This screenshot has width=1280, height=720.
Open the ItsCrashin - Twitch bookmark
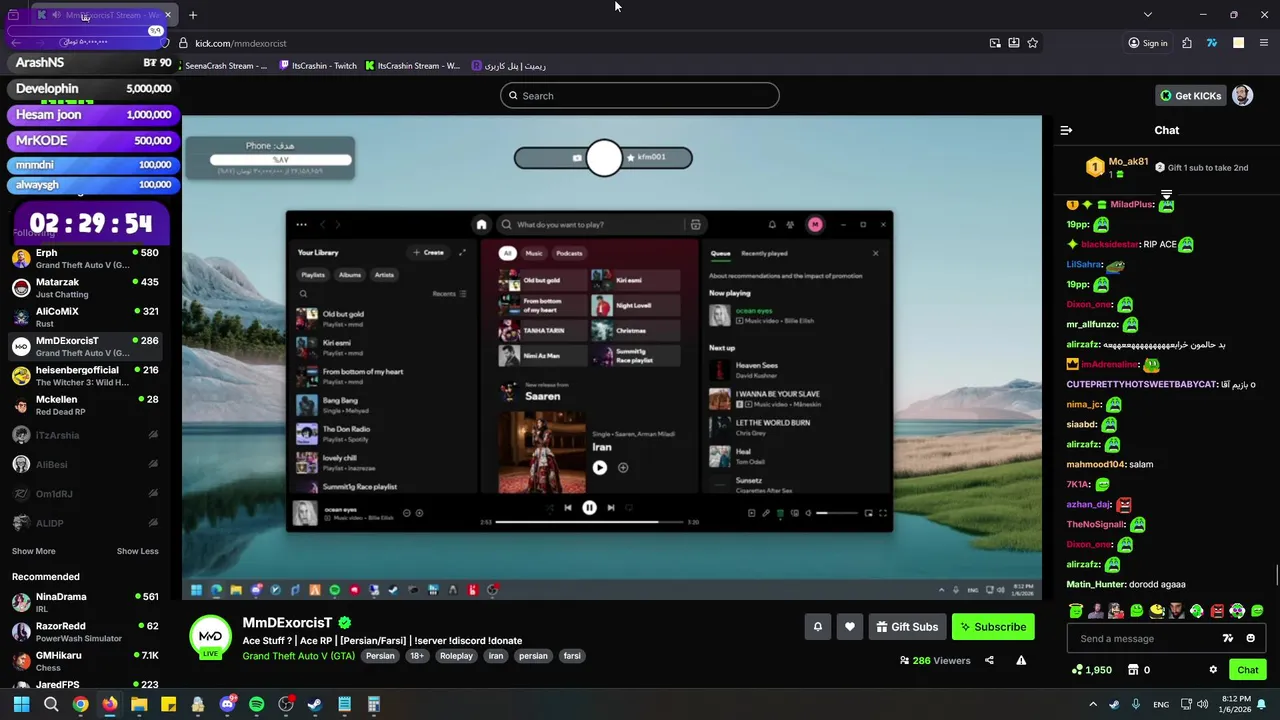(318, 66)
